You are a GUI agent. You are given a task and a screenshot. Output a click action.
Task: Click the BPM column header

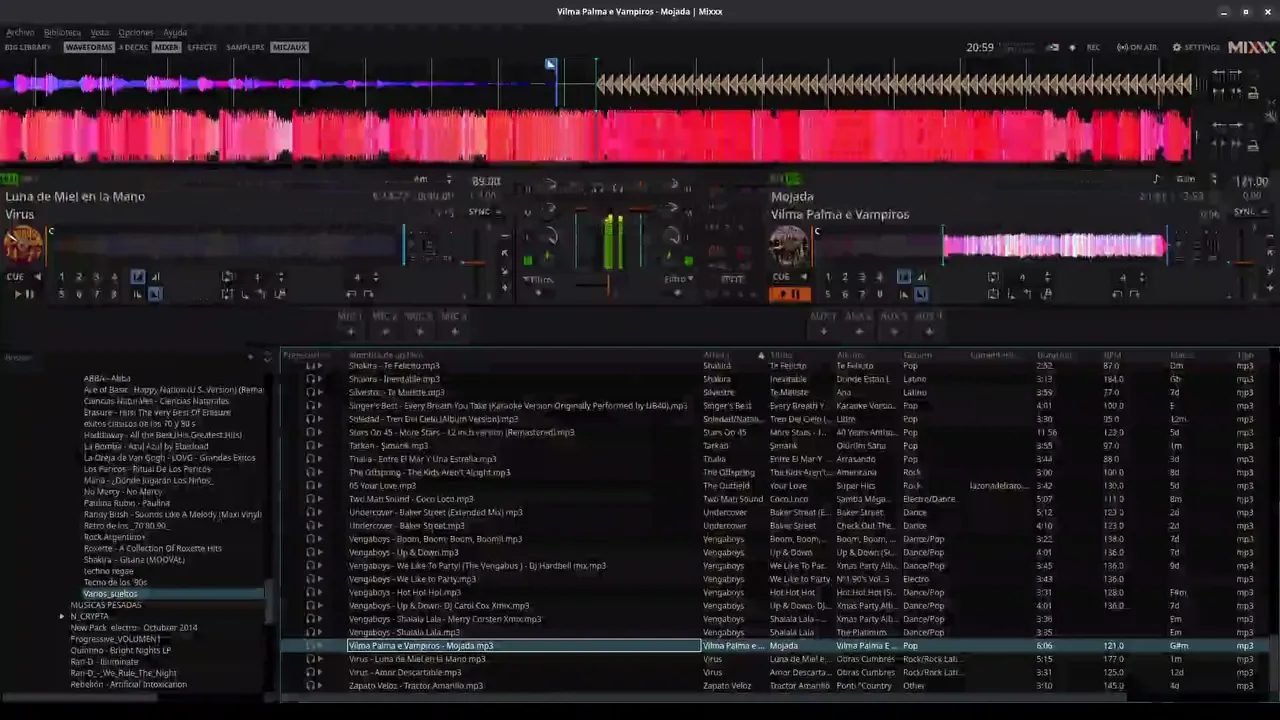tap(1112, 355)
